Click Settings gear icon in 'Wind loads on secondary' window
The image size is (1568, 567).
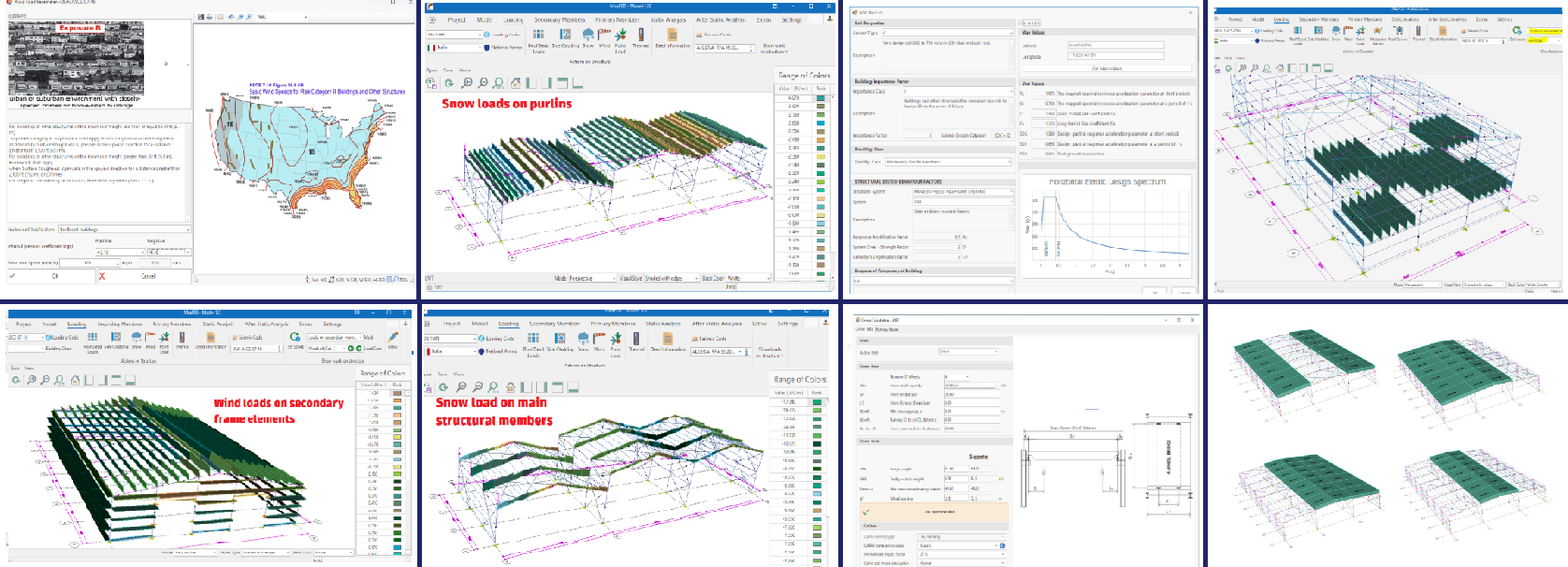(x=295, y=337)
